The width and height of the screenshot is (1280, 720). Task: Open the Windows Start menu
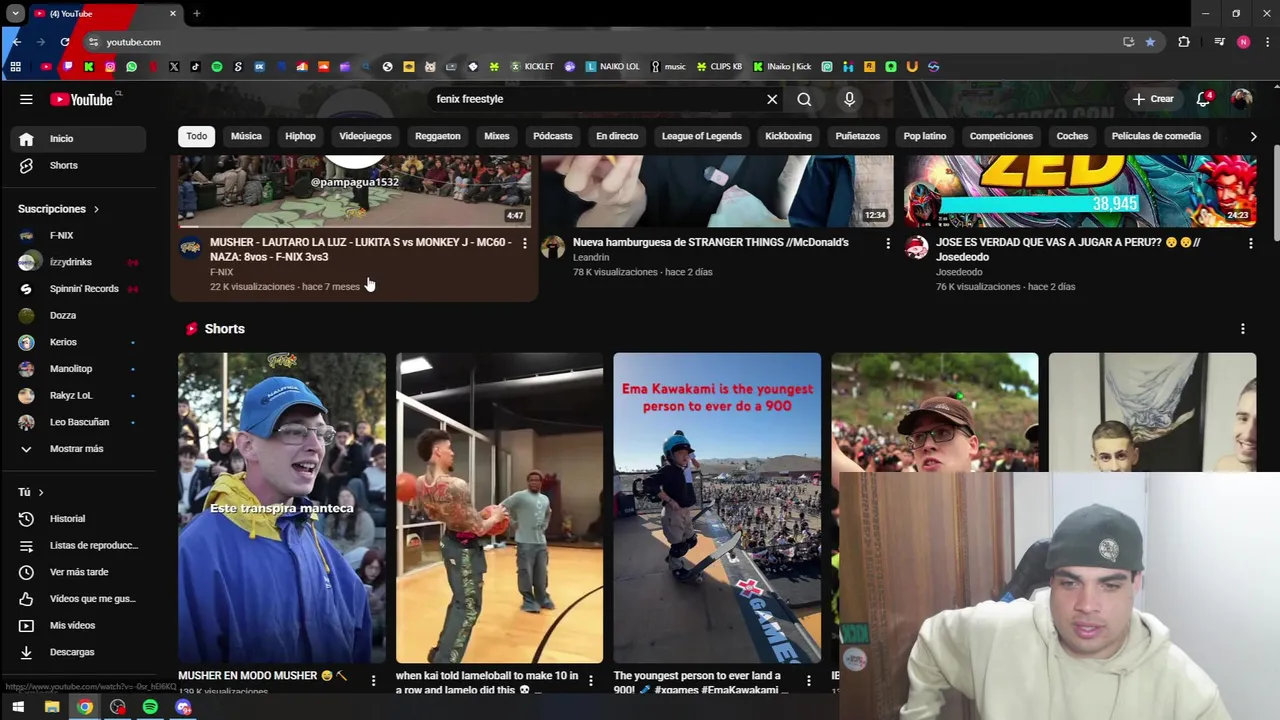[x=18, y=707]
